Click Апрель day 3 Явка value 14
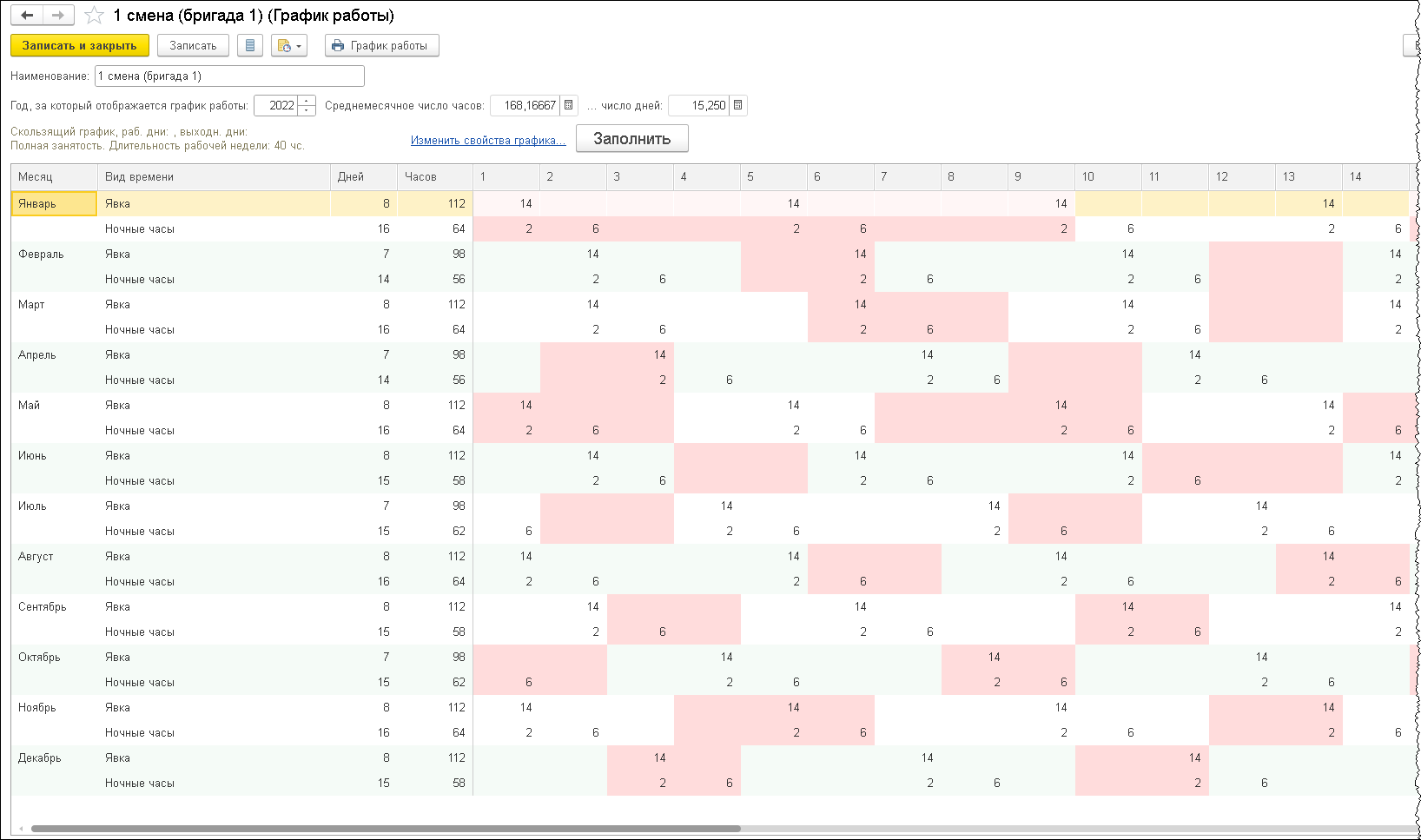This screenshot has width=1421, height=840. tap(640, 354)
